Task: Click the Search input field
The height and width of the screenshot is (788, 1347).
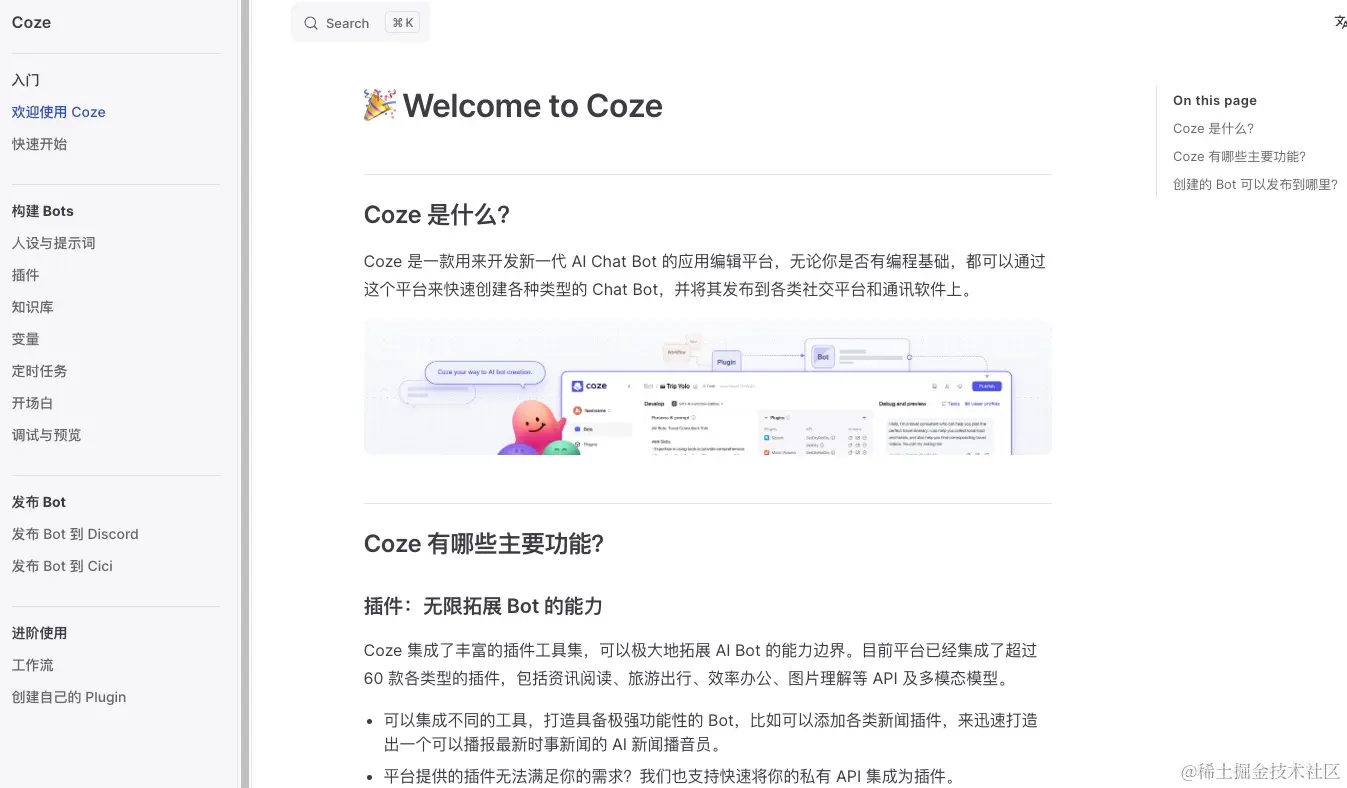Action: 360,23
